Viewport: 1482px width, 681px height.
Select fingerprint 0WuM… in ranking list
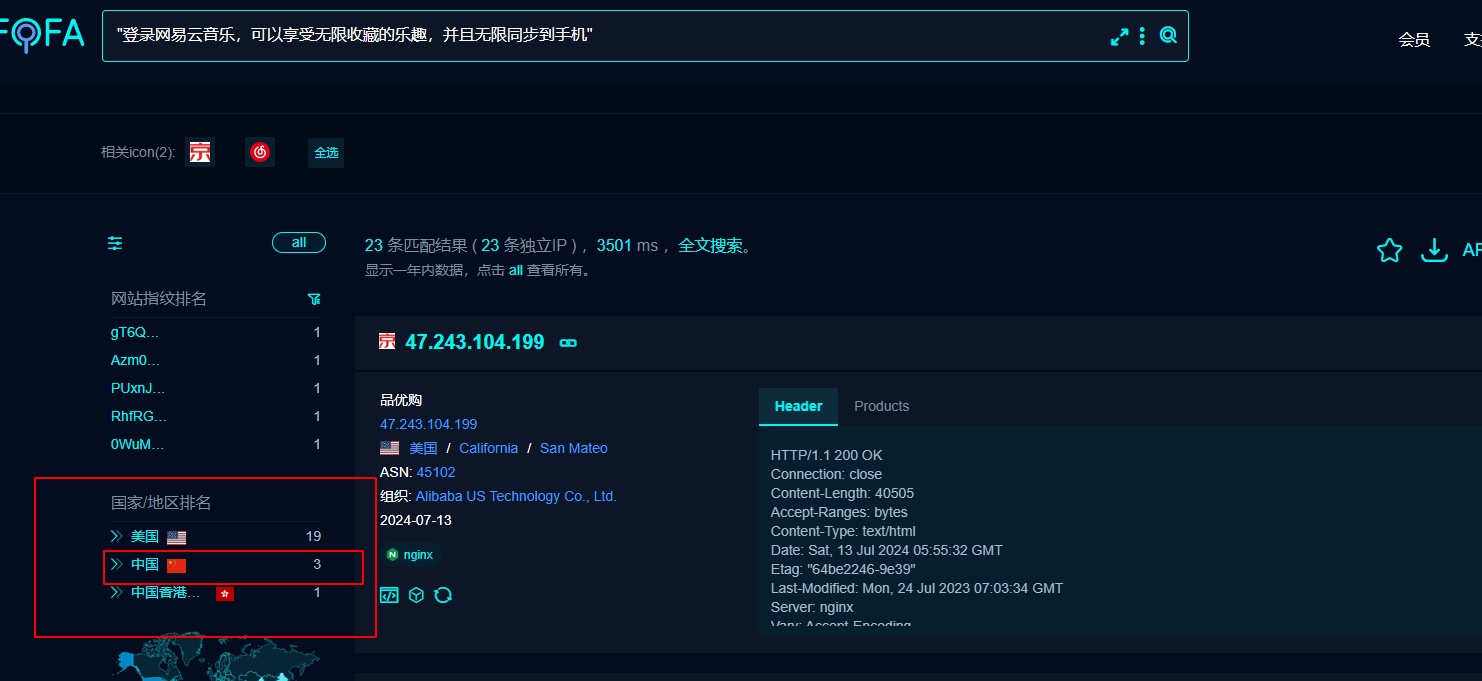pos(137,444)
